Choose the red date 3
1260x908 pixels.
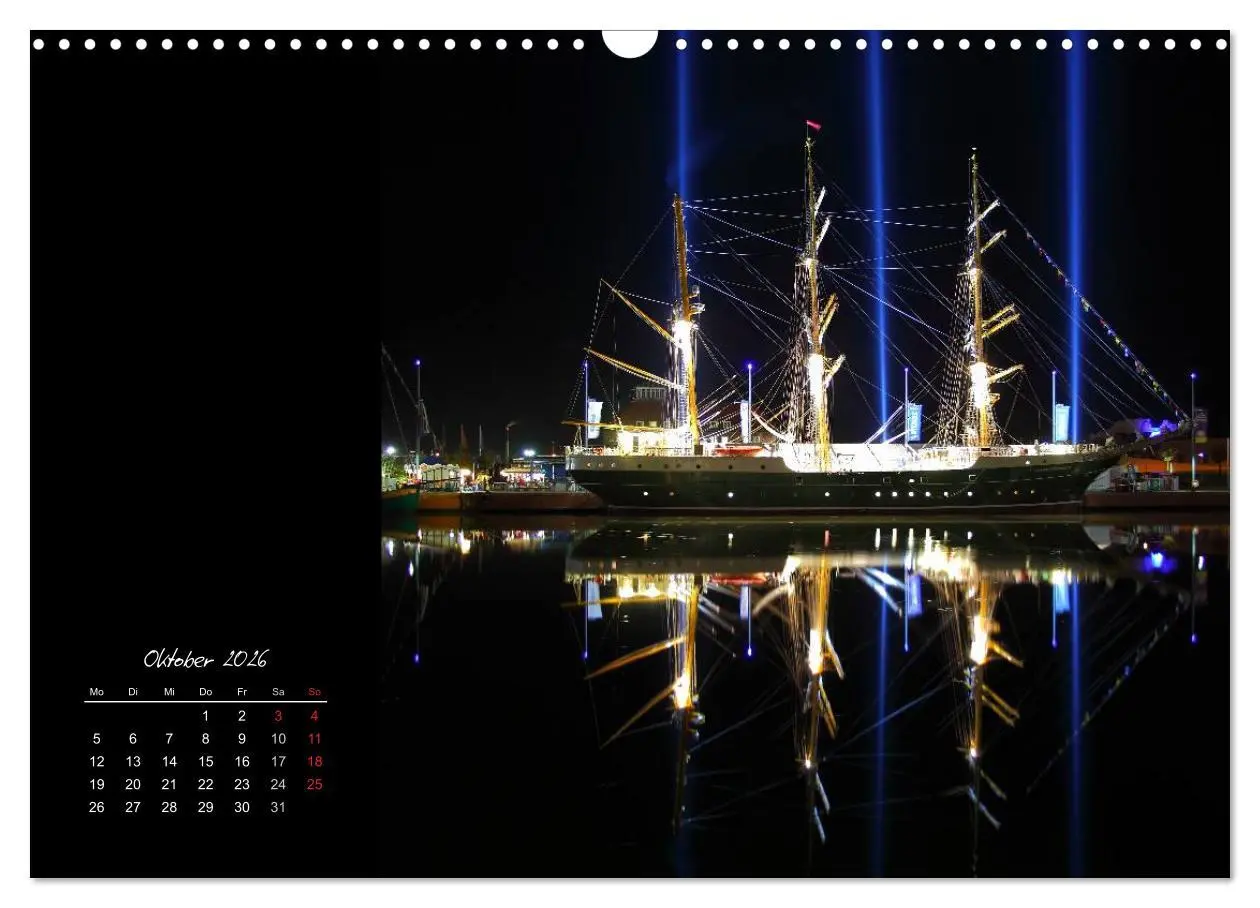278,716
